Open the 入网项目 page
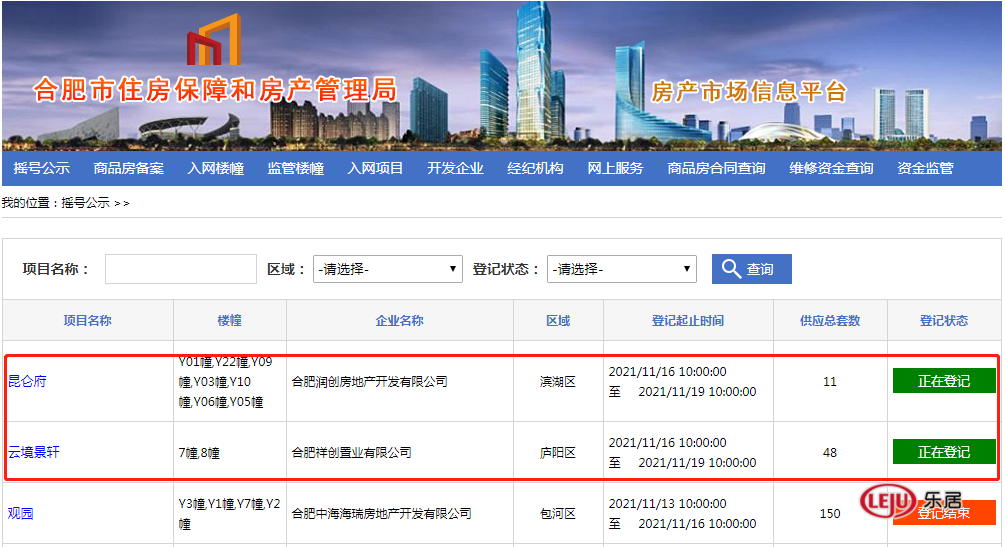The width and height of the screenshot is (1005, 547). click(x=376, y=168)
